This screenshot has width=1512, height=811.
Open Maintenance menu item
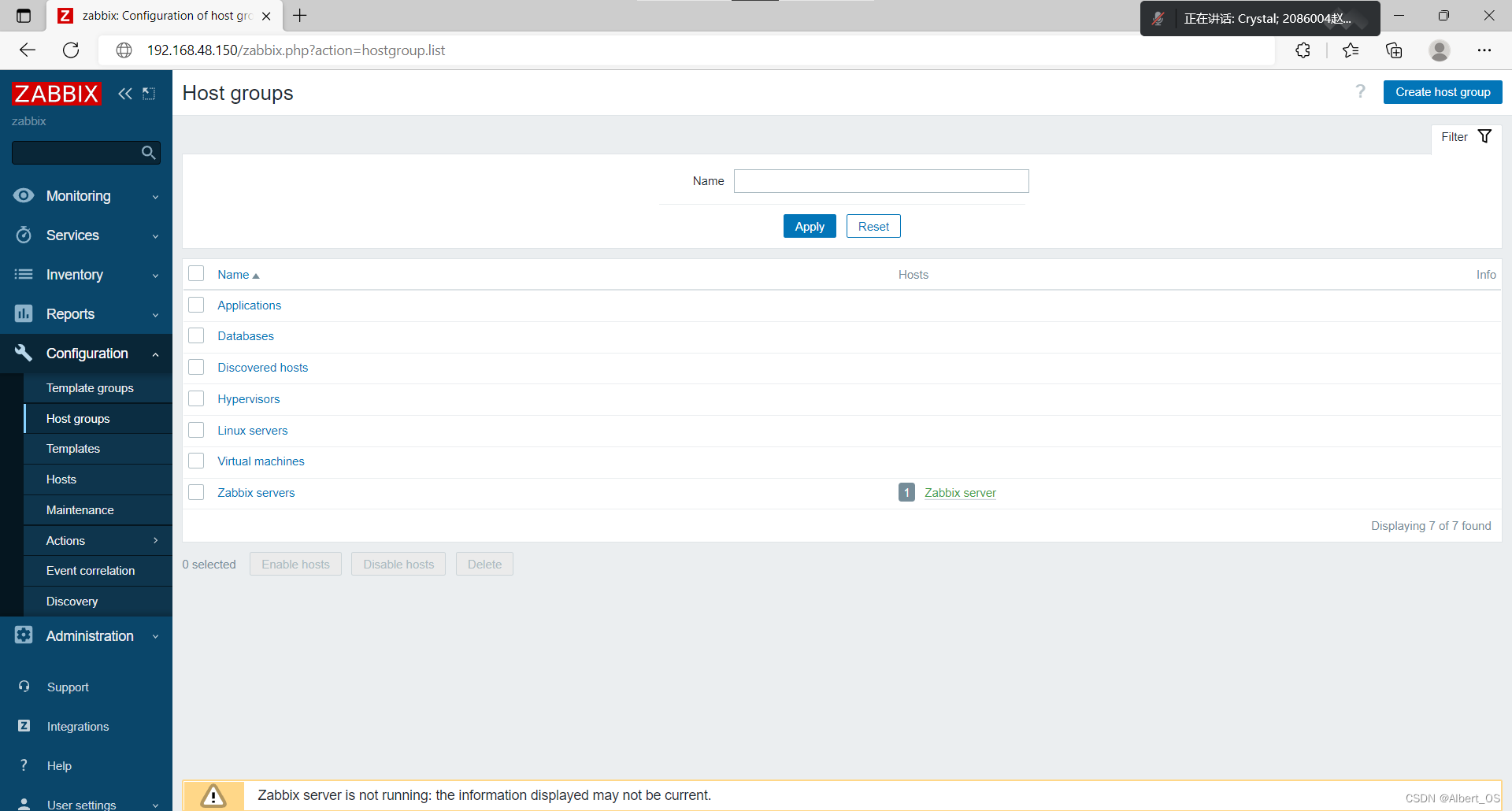pyautogui.click(x=80, y=510)
